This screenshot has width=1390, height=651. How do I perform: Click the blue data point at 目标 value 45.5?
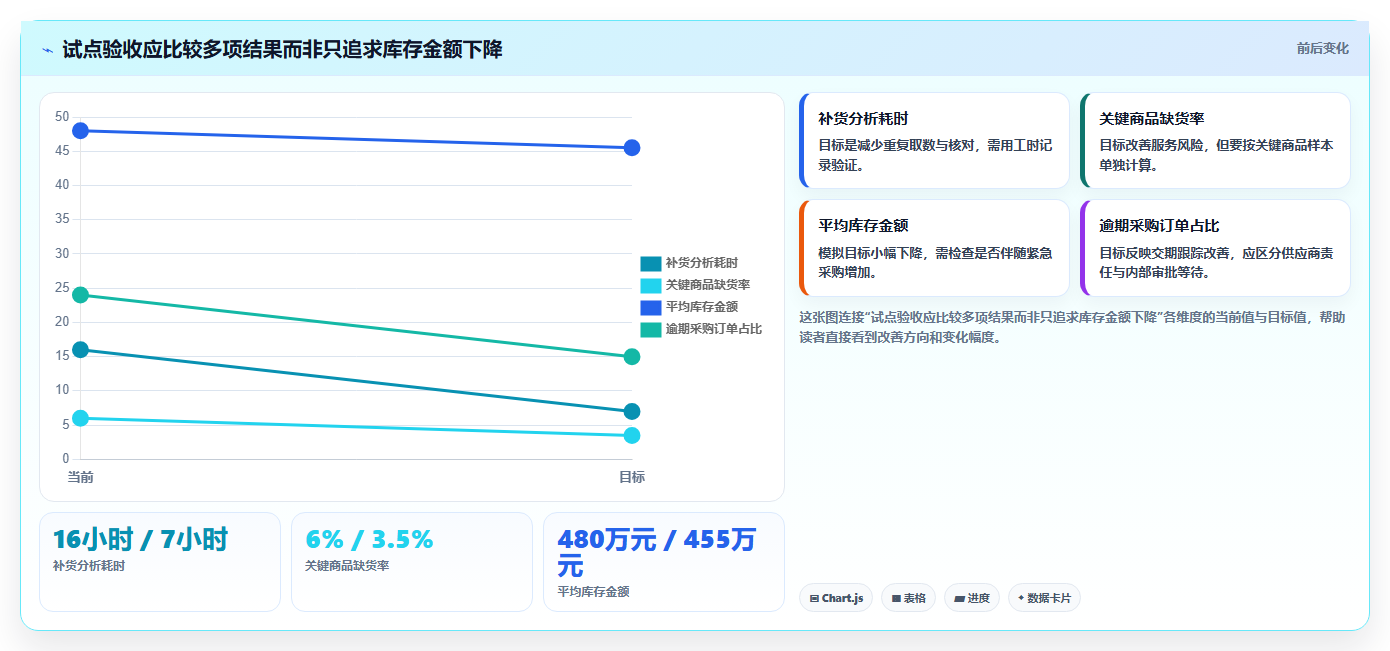pos(632,148)
